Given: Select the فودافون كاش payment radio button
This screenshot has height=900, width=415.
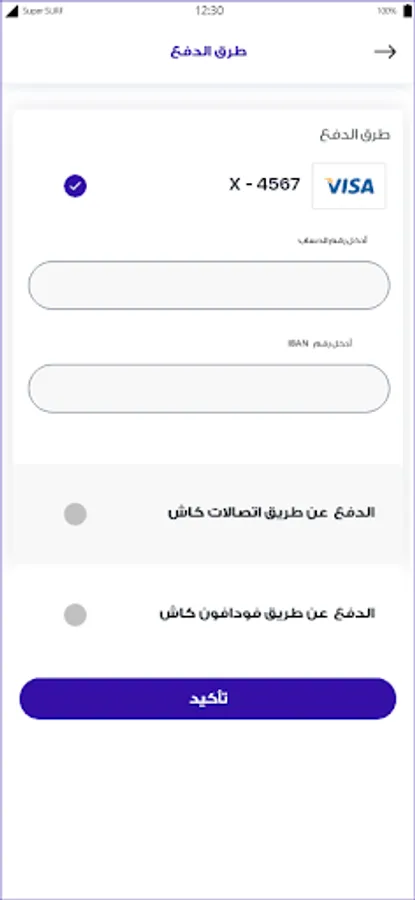Looking at the screenshot, I should (x=75, y=615).
